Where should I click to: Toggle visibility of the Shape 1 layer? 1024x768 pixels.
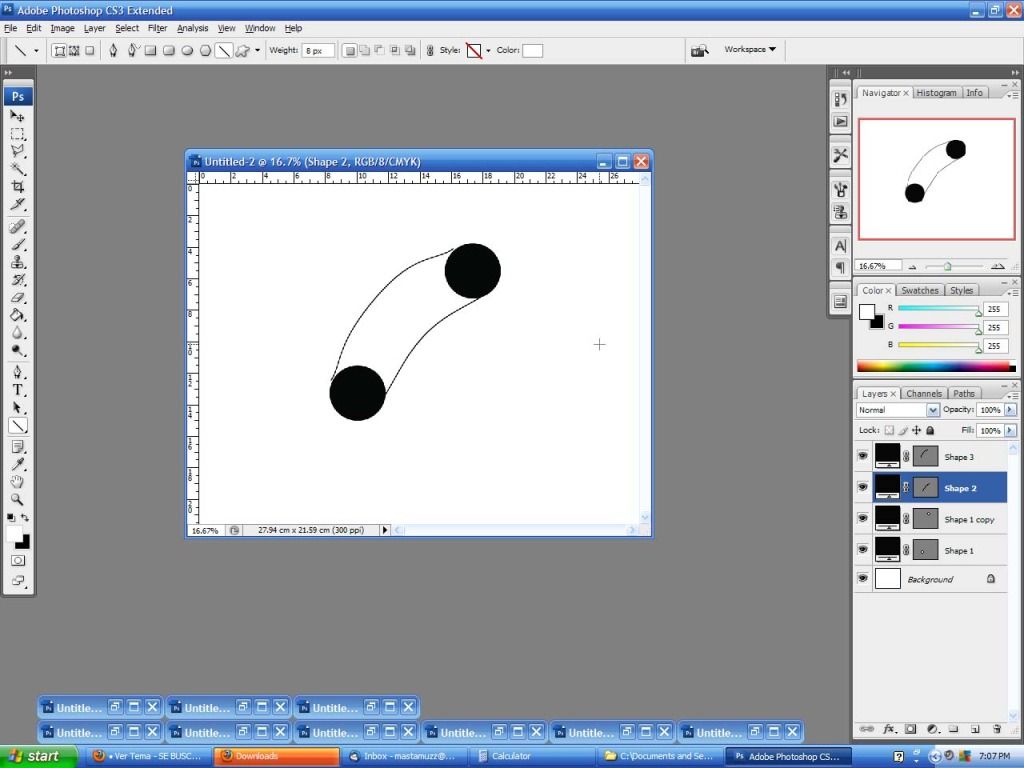863,550
